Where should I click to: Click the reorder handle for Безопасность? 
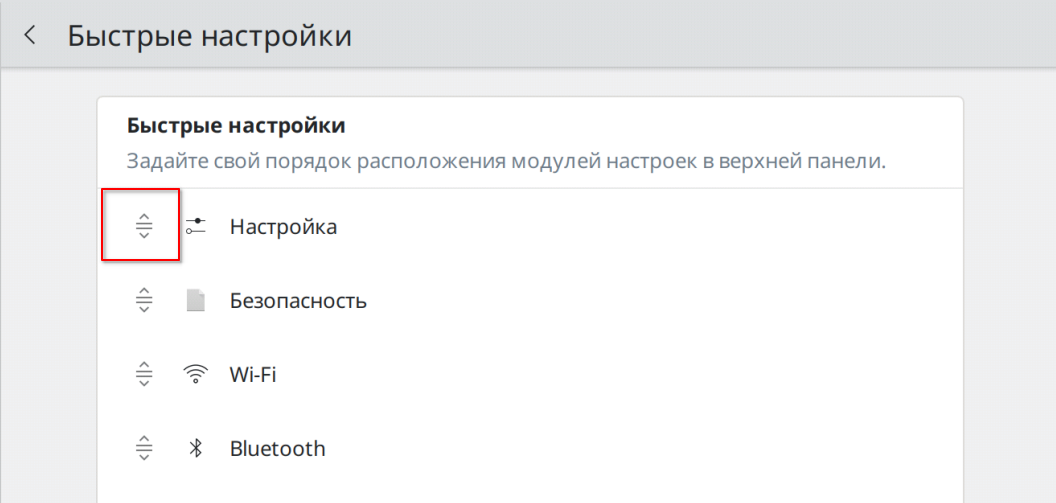pyautogui.click(x=144, y=300)
